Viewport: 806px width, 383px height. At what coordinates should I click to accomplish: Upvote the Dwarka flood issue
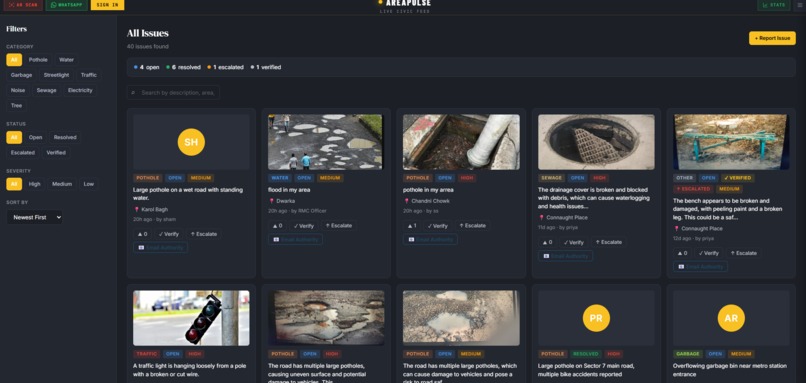pos(277,226)
